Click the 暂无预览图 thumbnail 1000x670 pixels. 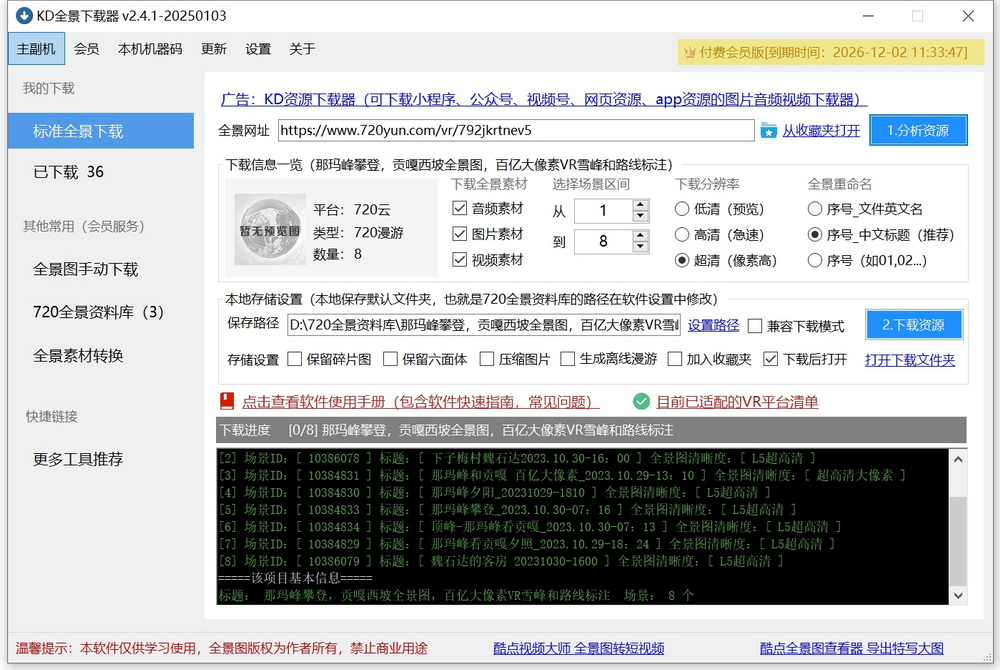pyautogui.click(x=270, y=229)
